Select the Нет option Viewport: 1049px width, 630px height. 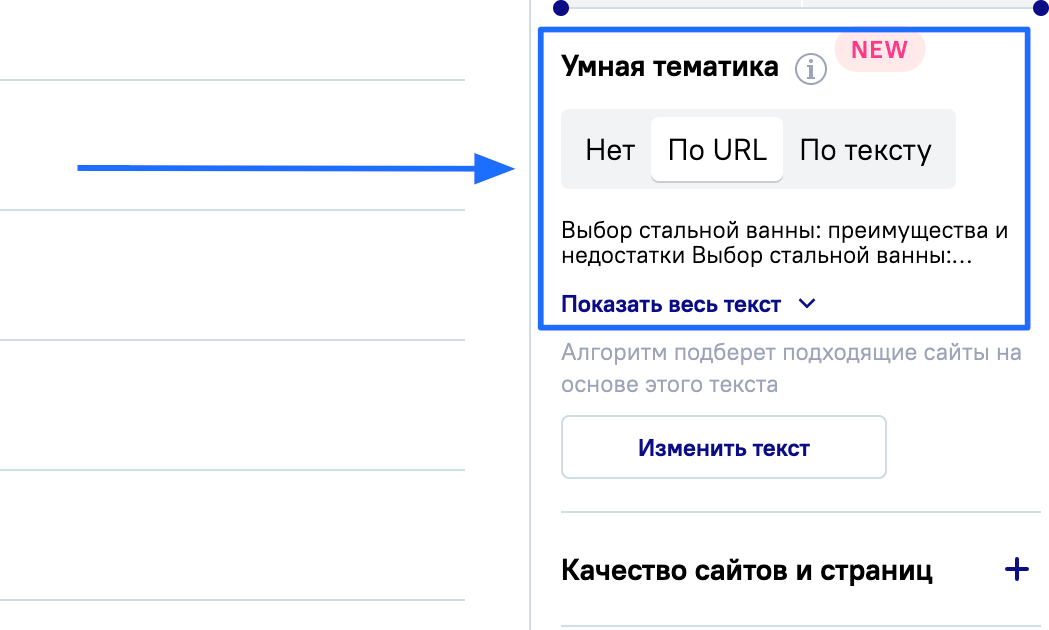(610, 150)
